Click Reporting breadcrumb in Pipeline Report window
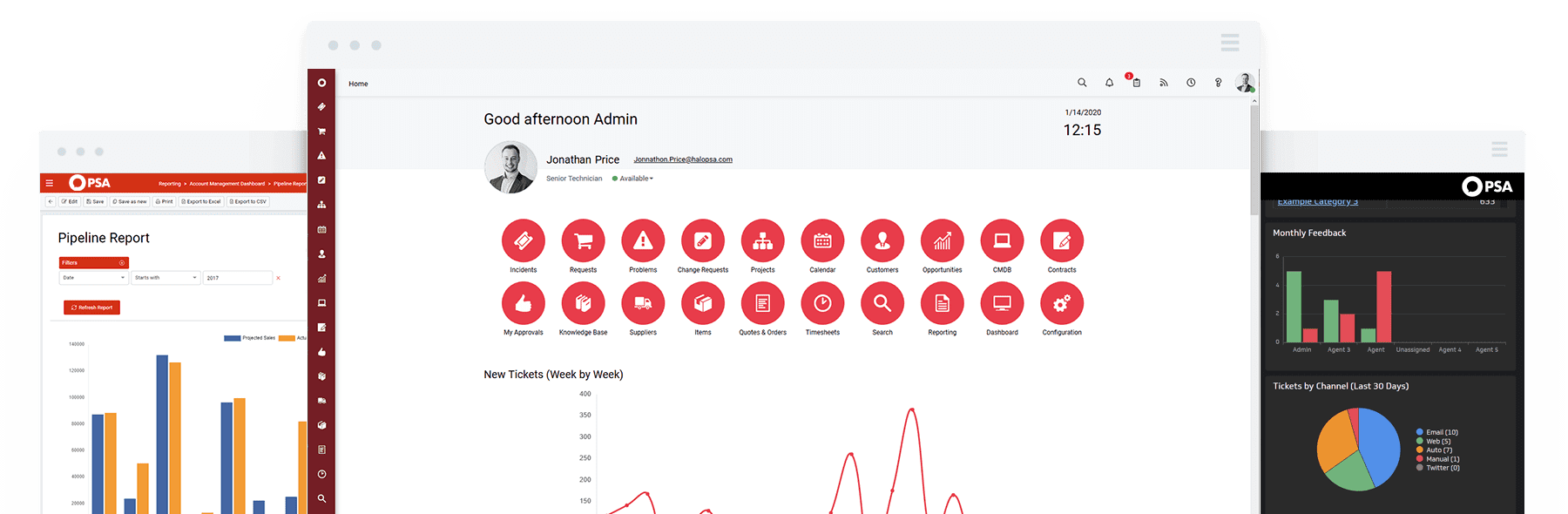 coord(170,184)
